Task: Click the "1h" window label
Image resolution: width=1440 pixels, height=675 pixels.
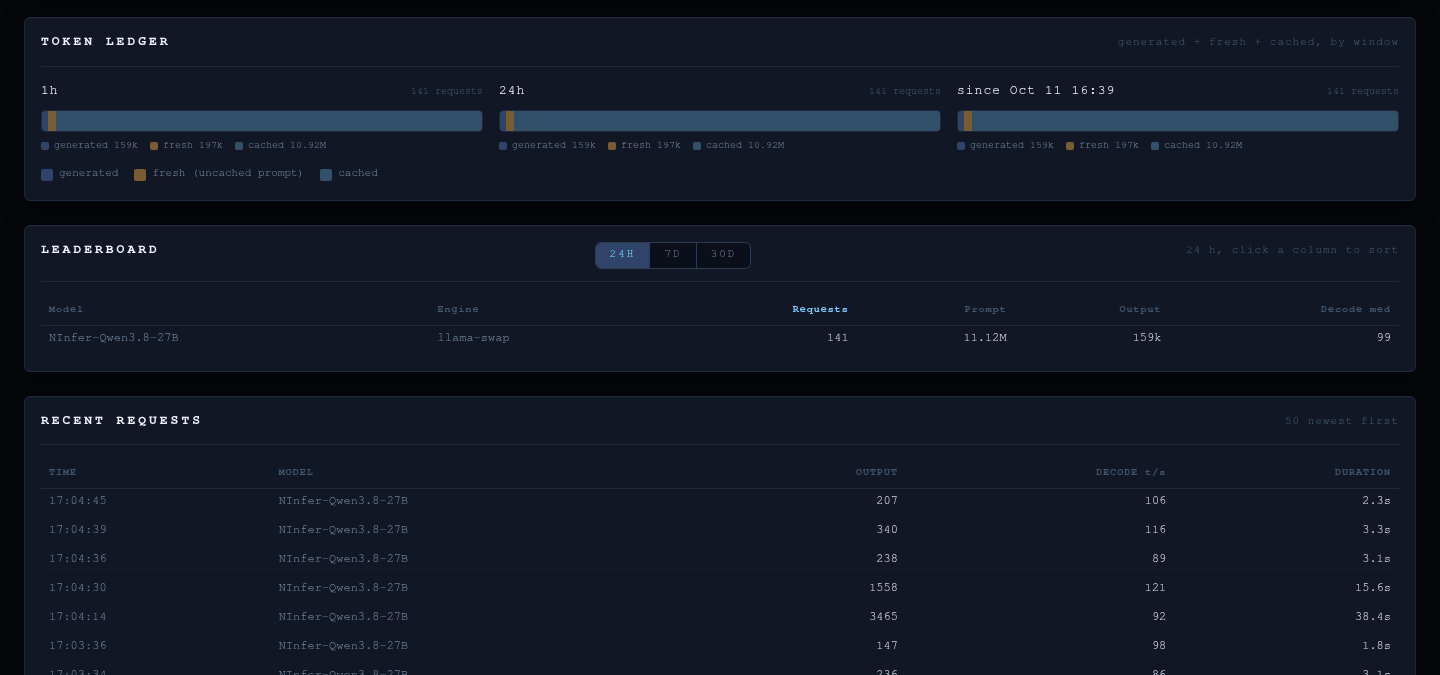Action: coord(49,91)
